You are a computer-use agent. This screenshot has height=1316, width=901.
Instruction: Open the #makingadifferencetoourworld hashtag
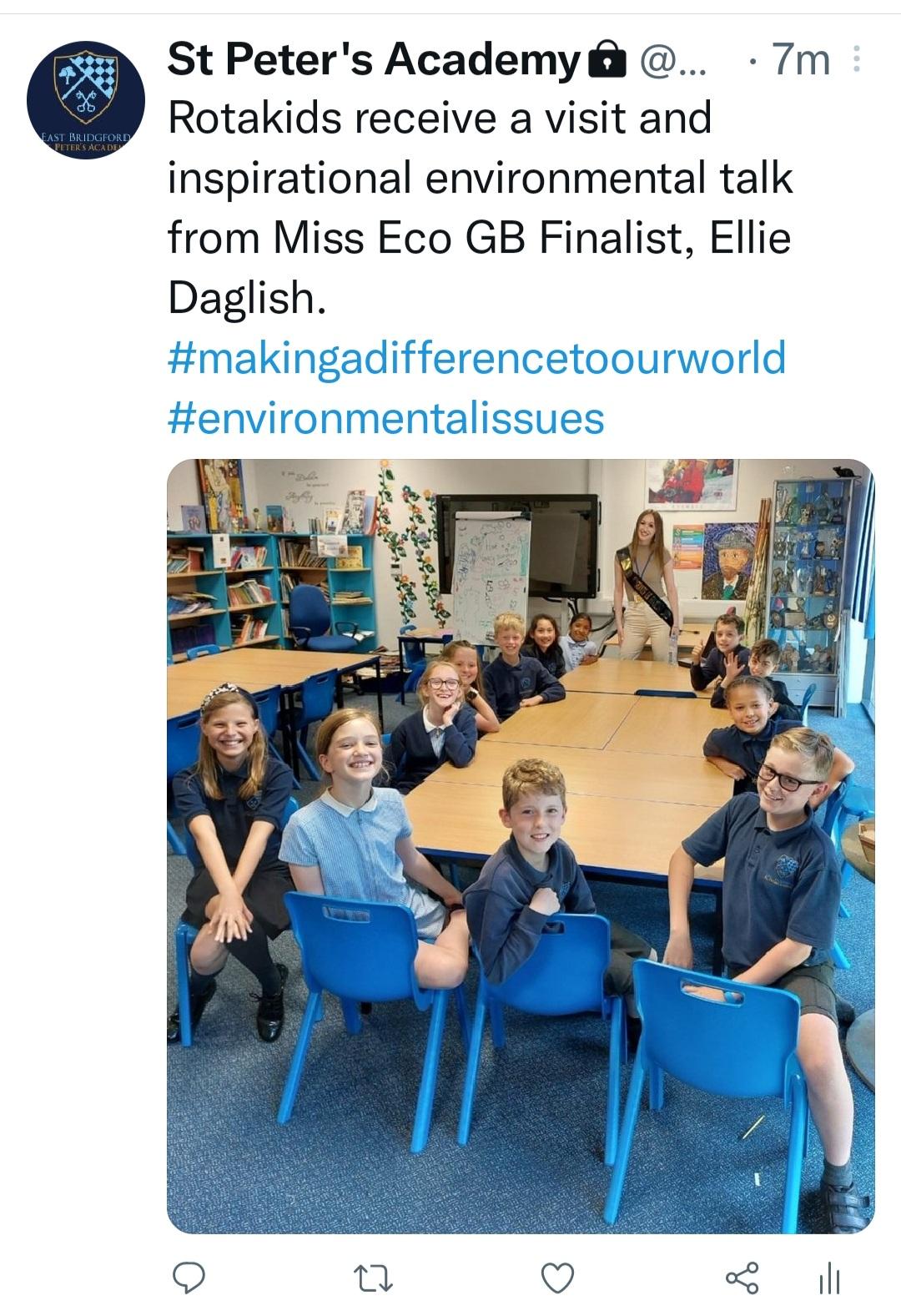click(477, 357)
